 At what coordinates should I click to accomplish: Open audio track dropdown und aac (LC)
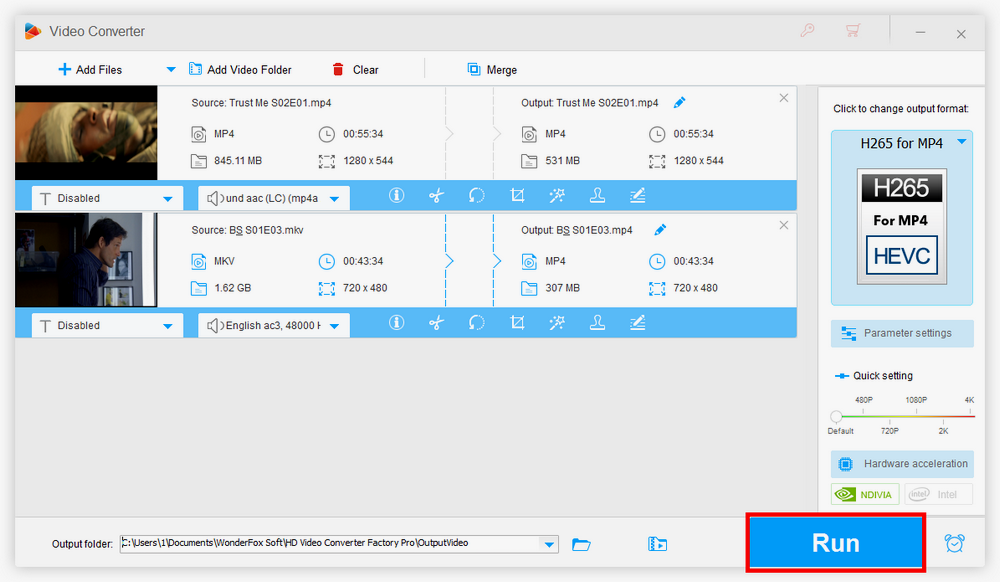coord(274,198)
